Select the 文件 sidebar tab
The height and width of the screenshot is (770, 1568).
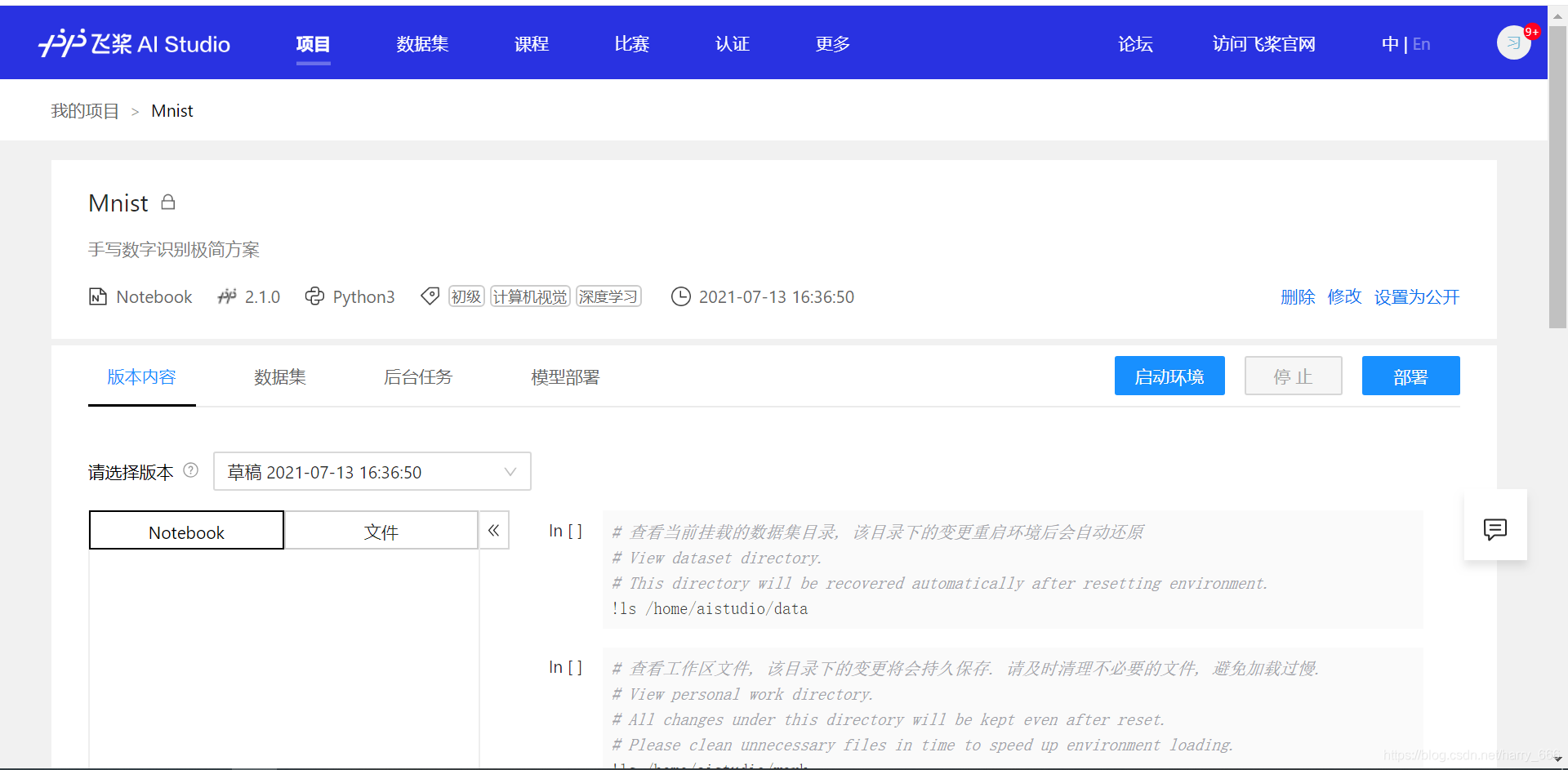(381, 530)
